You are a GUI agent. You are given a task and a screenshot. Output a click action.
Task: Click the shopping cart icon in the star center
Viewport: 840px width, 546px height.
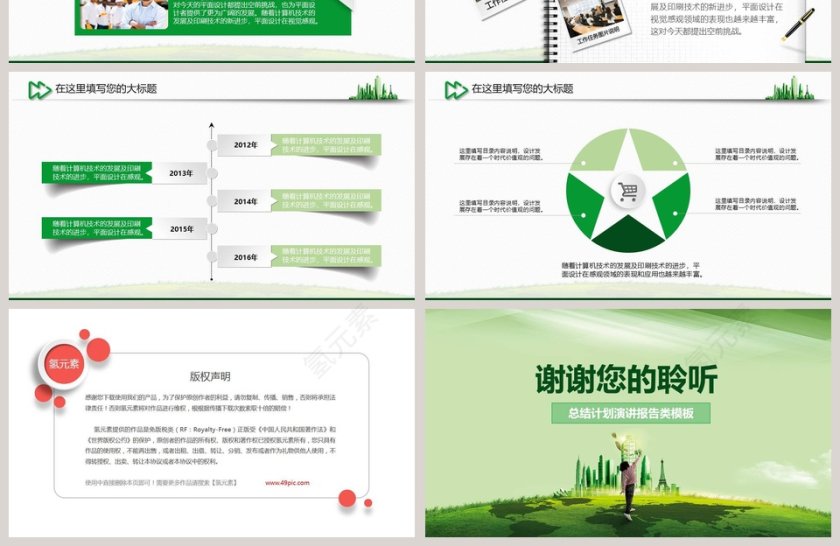click(x=628, y=191)
